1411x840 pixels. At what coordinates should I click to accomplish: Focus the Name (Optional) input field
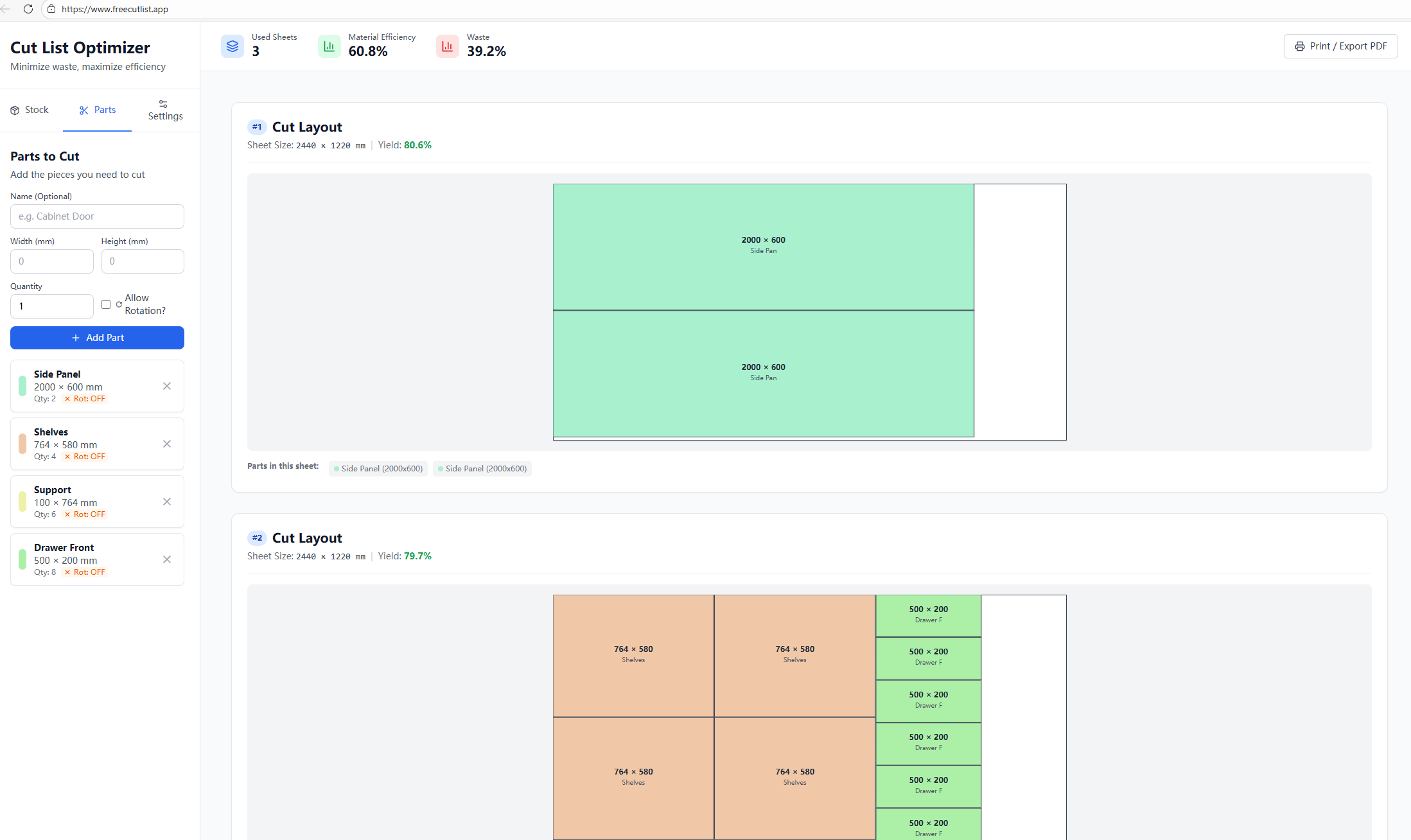97,216
